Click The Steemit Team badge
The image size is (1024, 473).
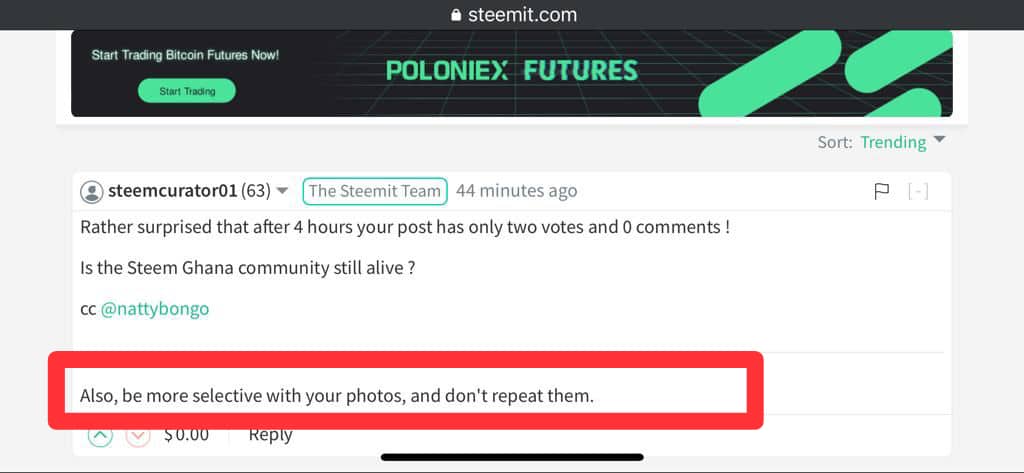tap(375, 191)
